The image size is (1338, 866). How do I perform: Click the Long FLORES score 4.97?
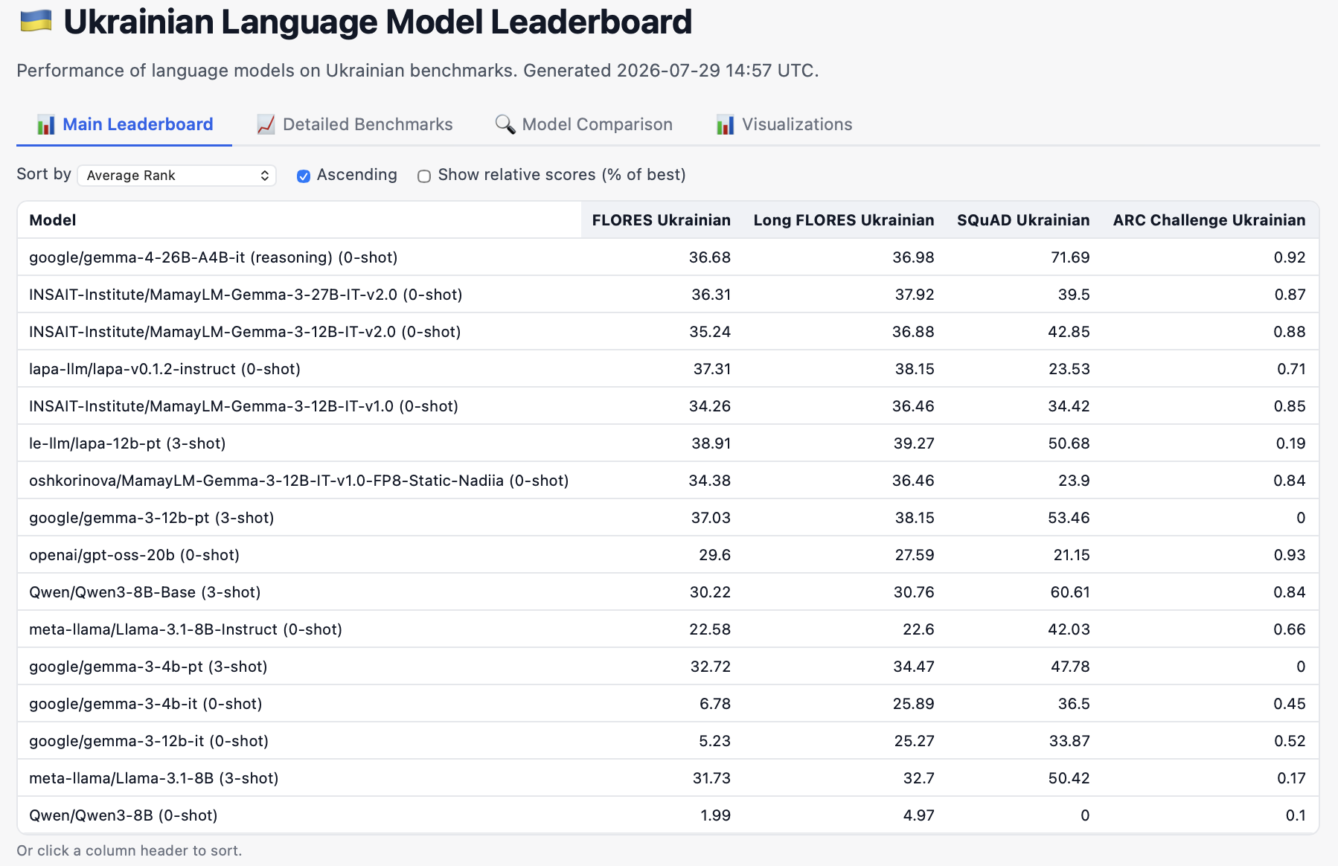[919, 815]
